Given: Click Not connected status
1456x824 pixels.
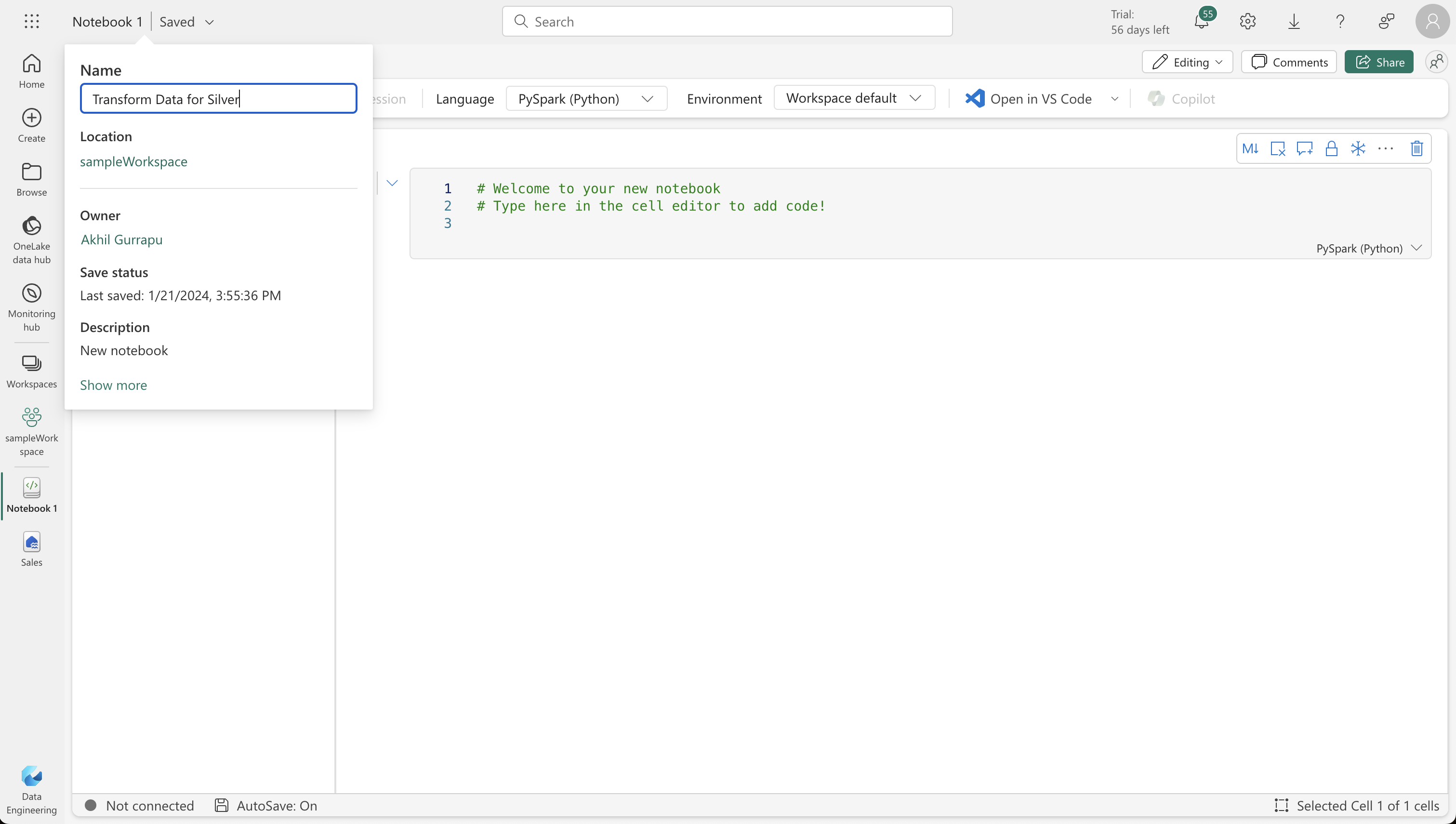Looking at the screenshot, I should (139, 805).
